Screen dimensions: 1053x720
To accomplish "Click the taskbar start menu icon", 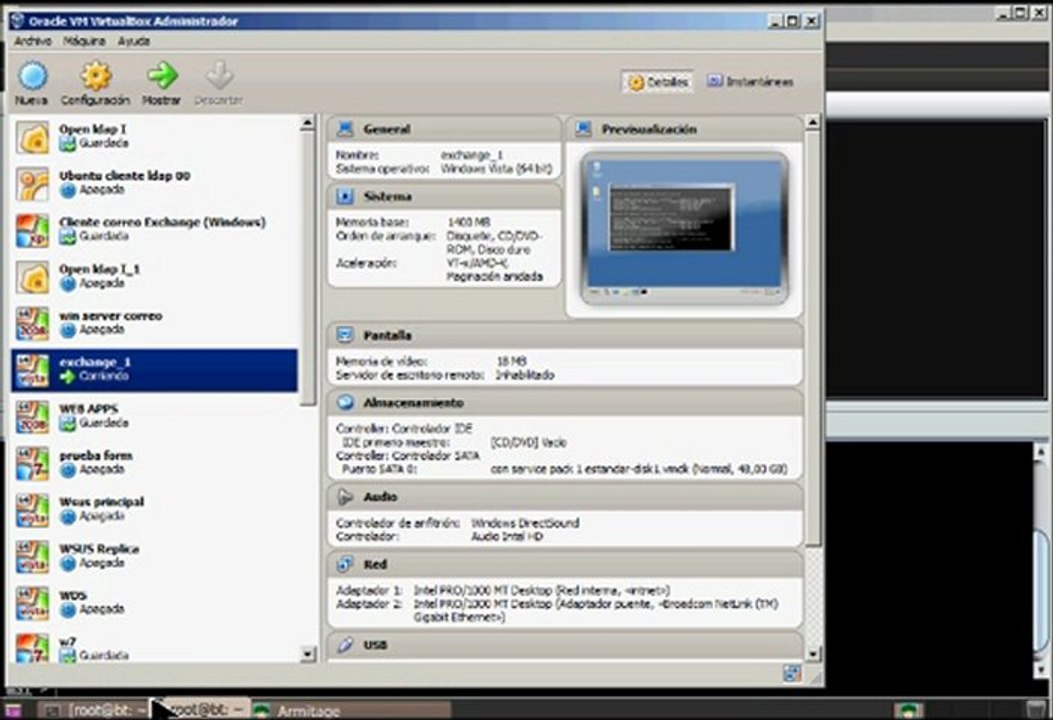I will [x=13, y=710].
